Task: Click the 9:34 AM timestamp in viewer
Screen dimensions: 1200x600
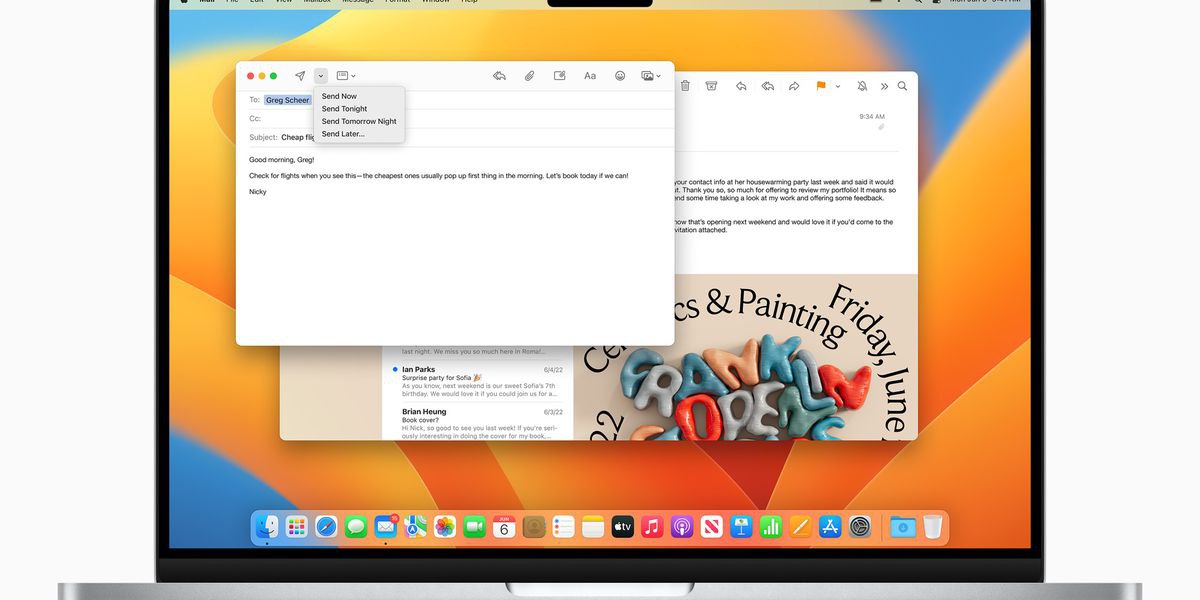Action: pyautogui.click(x=872, y=116)
